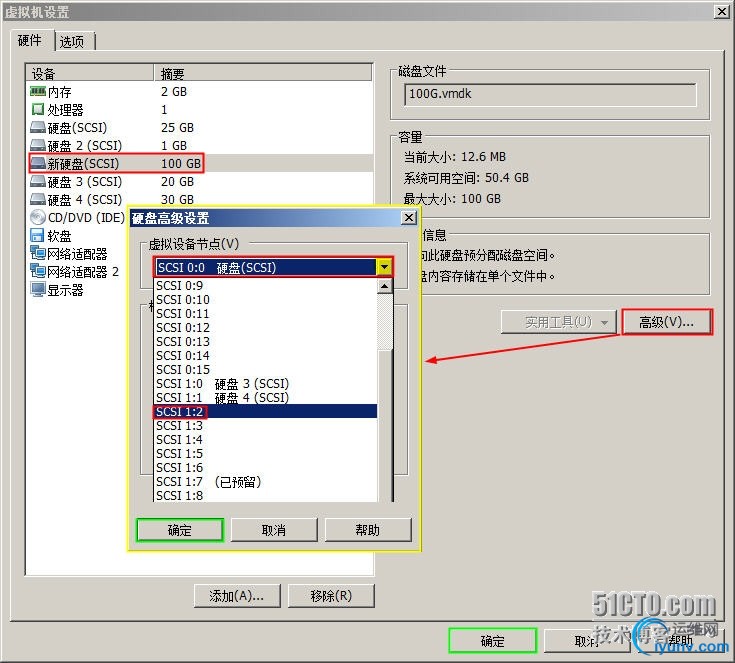
Task: Click the 30 GB summary value
Action: click(x=177, y=199)
